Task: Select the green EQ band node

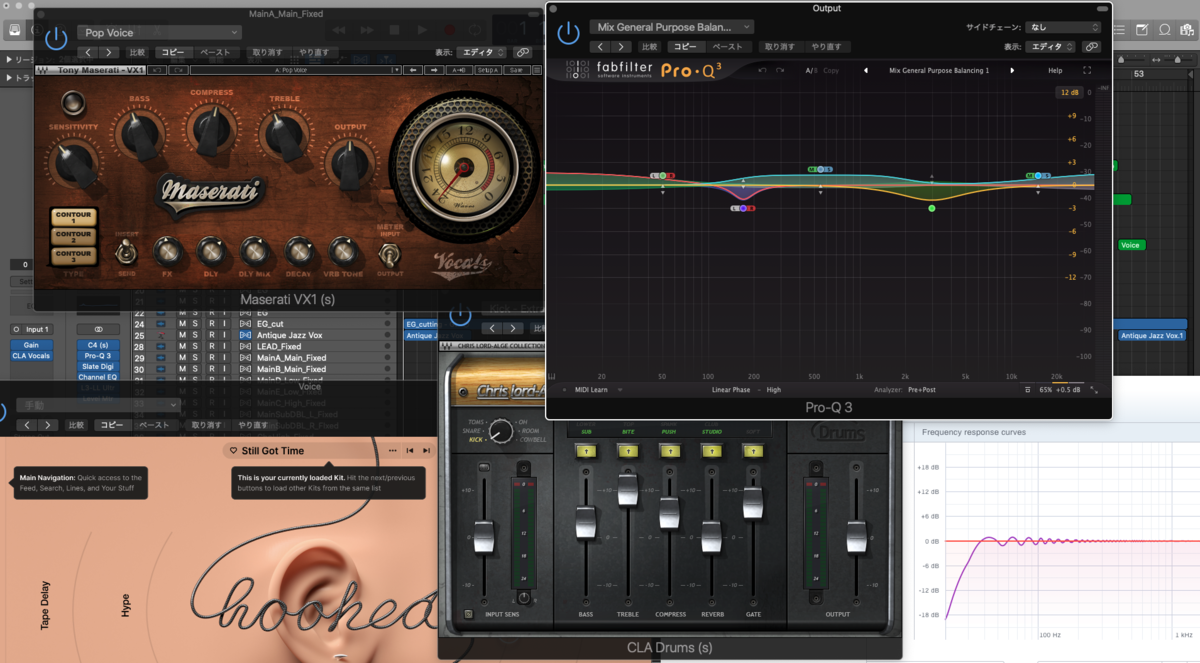Action: pyautogui.click(x=932, y=208)
